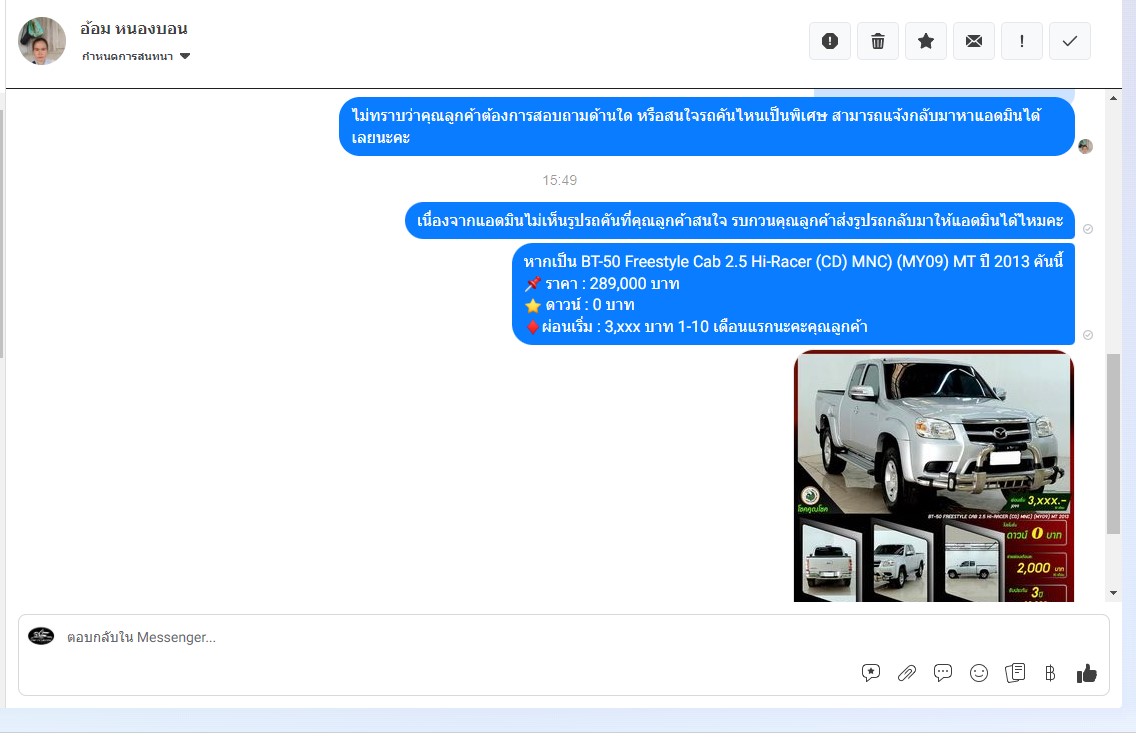Click small seen avatar beside first message
Screen dimensions: 1136x752
click(1085, 146)
